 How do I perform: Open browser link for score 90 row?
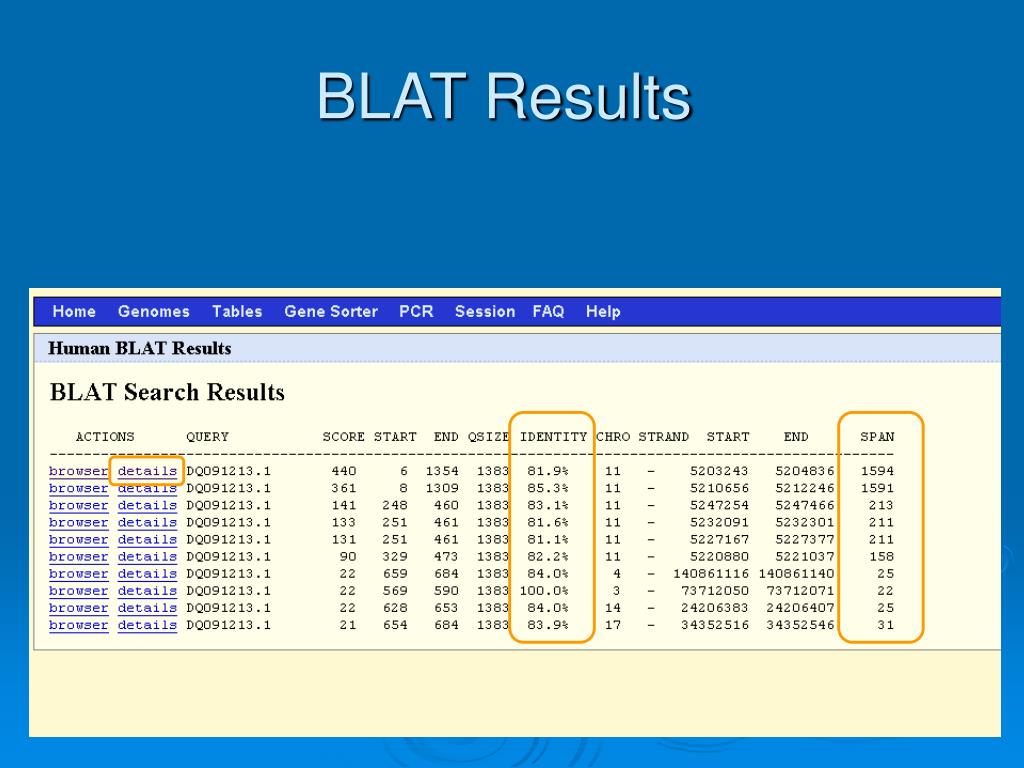78,556
